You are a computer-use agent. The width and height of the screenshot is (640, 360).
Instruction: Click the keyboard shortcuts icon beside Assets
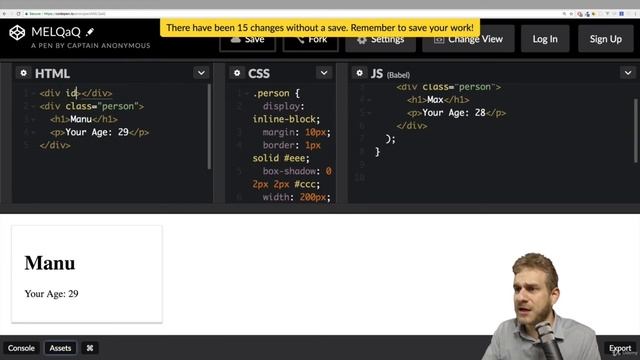pos(90,348)
